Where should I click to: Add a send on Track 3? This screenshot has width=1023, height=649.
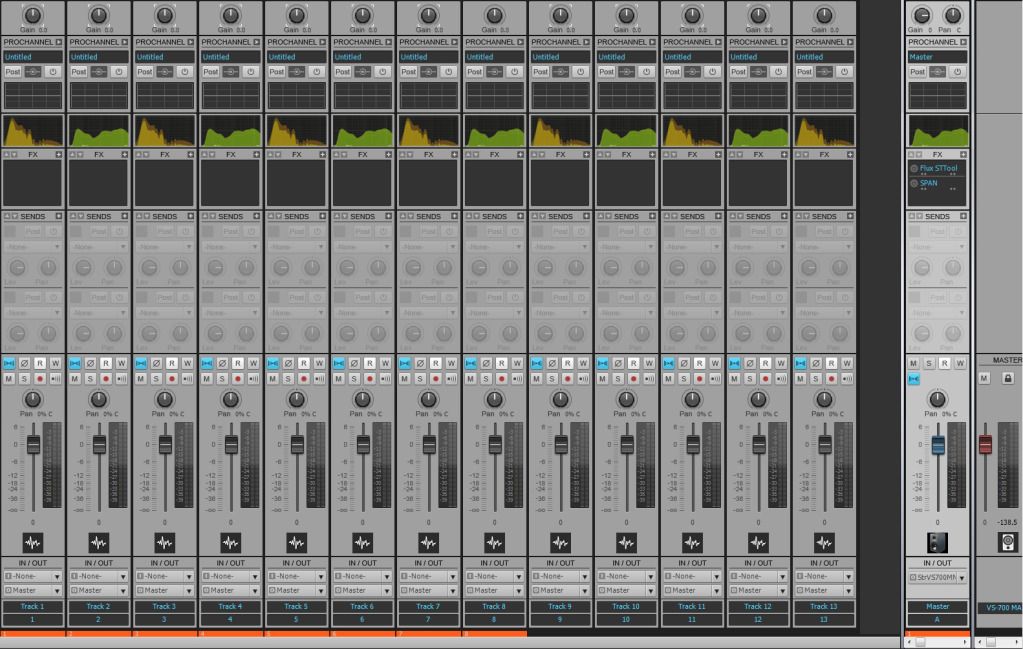point(191,216)
